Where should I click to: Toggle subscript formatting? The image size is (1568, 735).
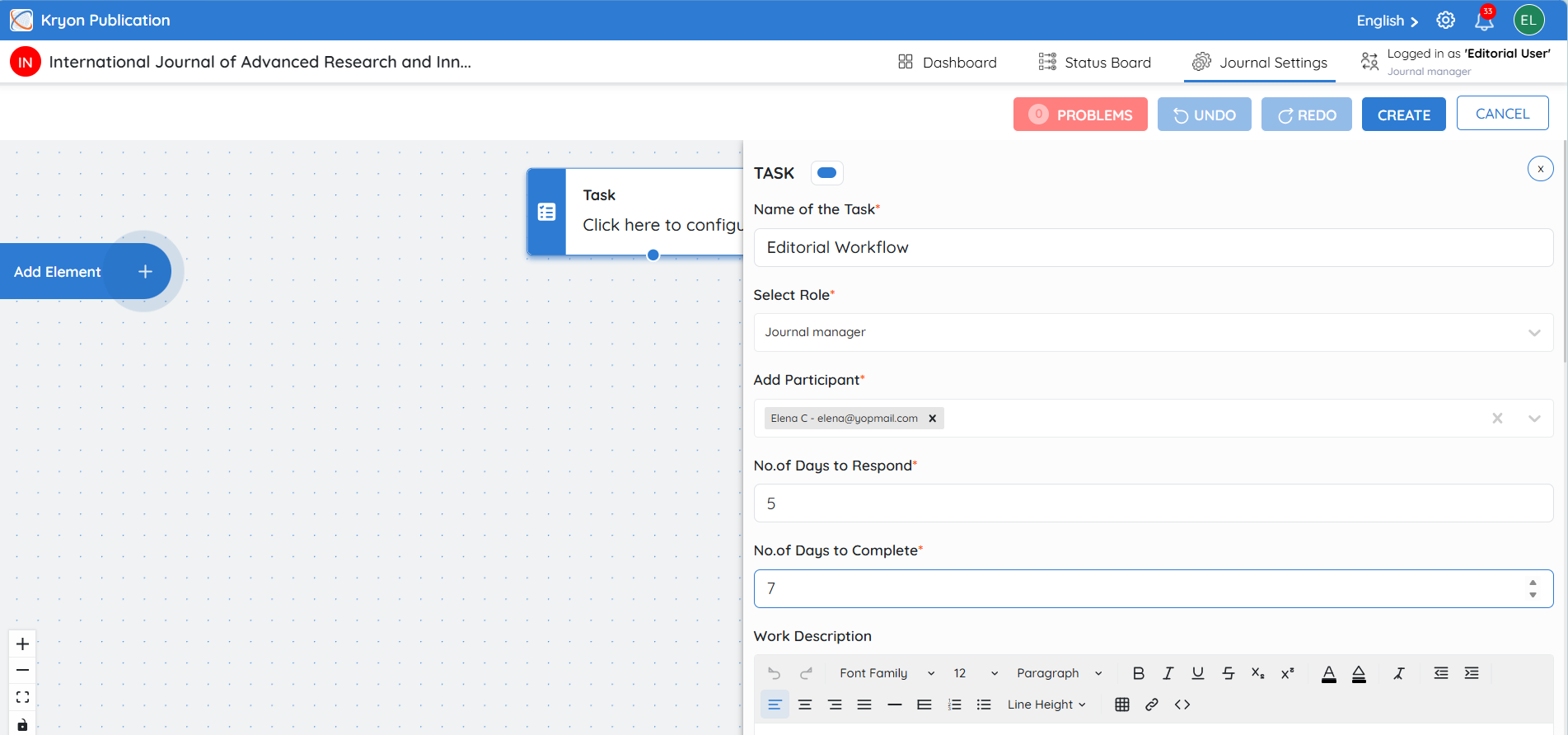coord(1257,673)
